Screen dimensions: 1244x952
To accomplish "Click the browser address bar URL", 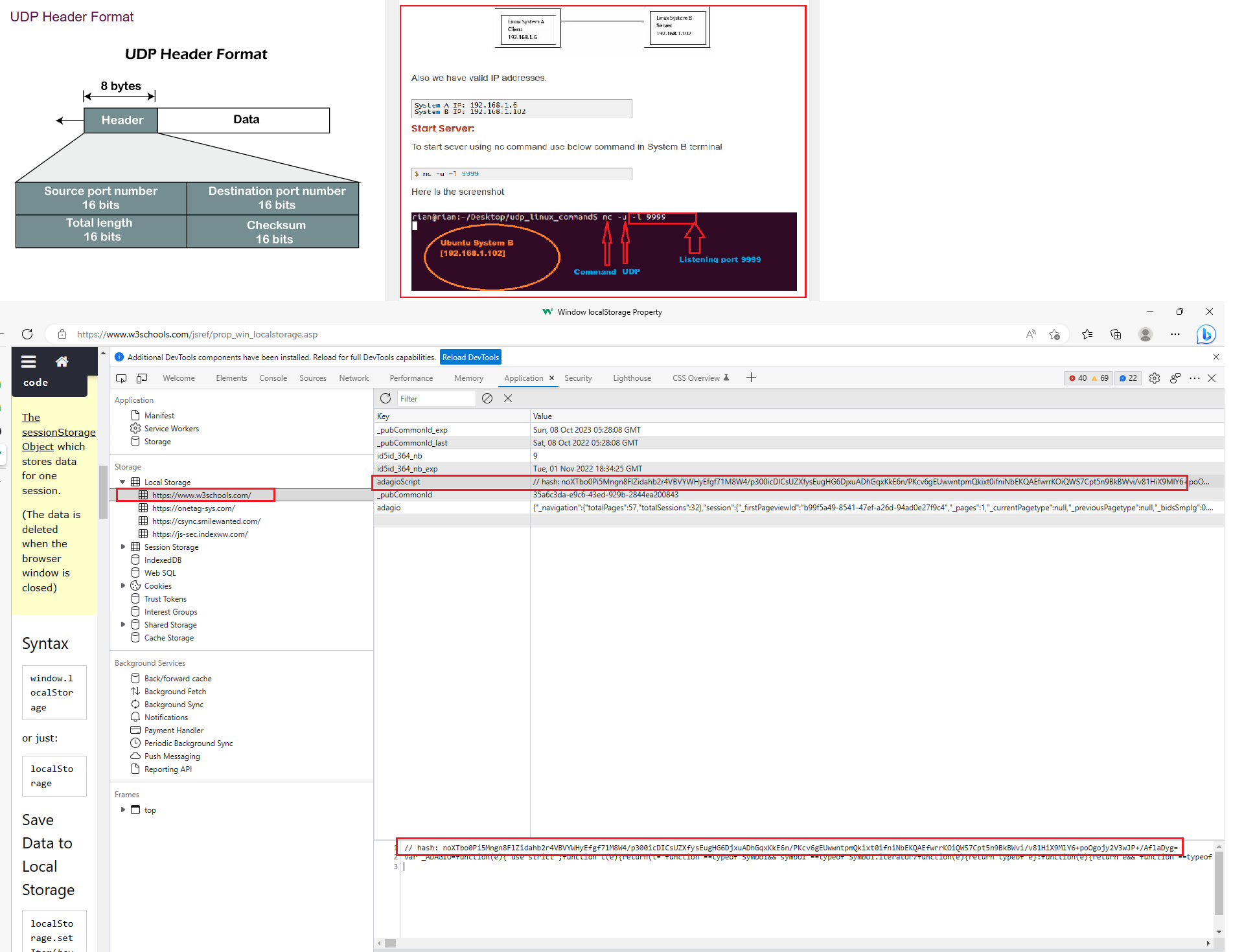I will pos(197,334).
